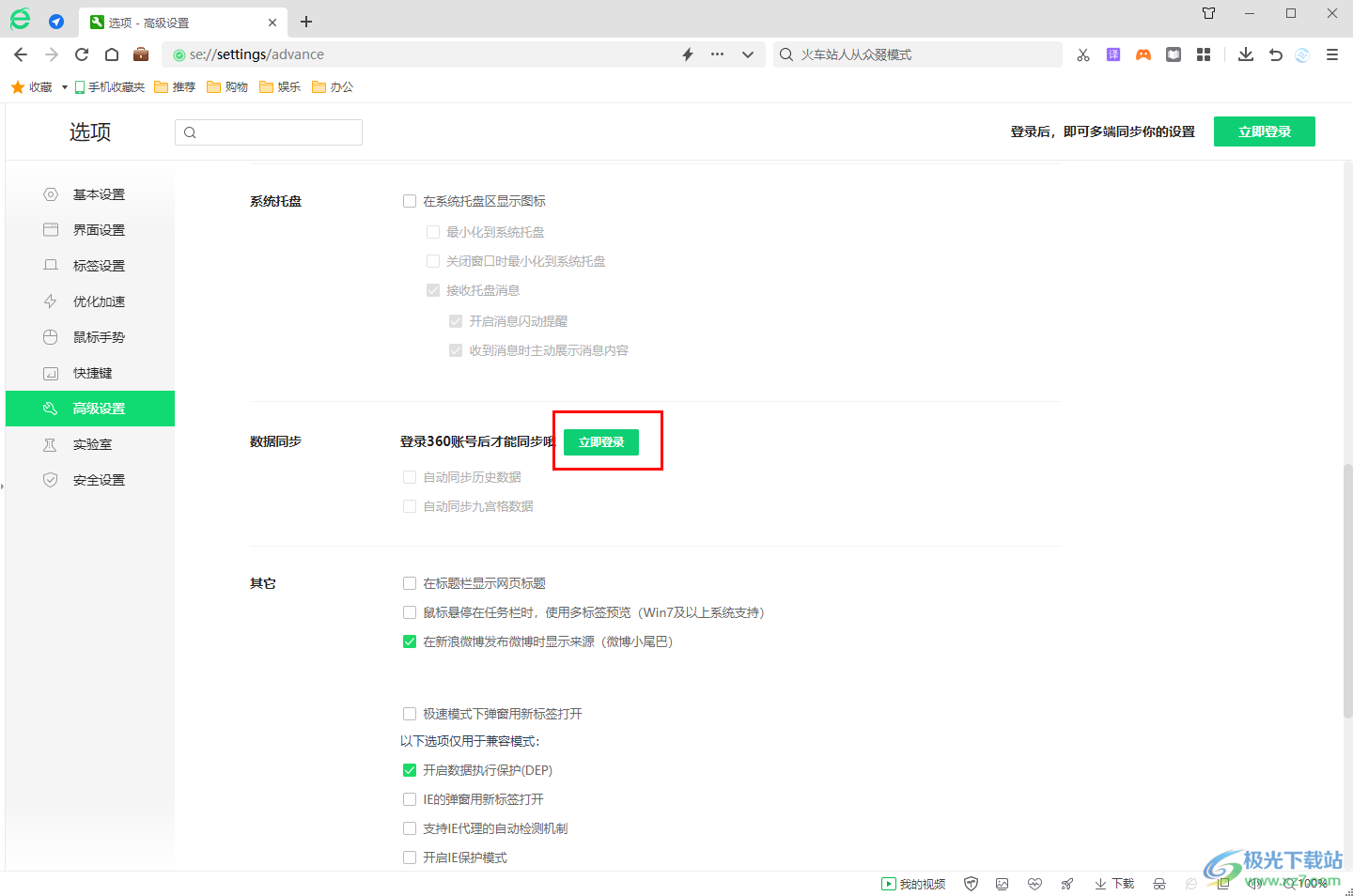Open the hamburger main menu
1353x896 pixels.
pos(1332,54)
